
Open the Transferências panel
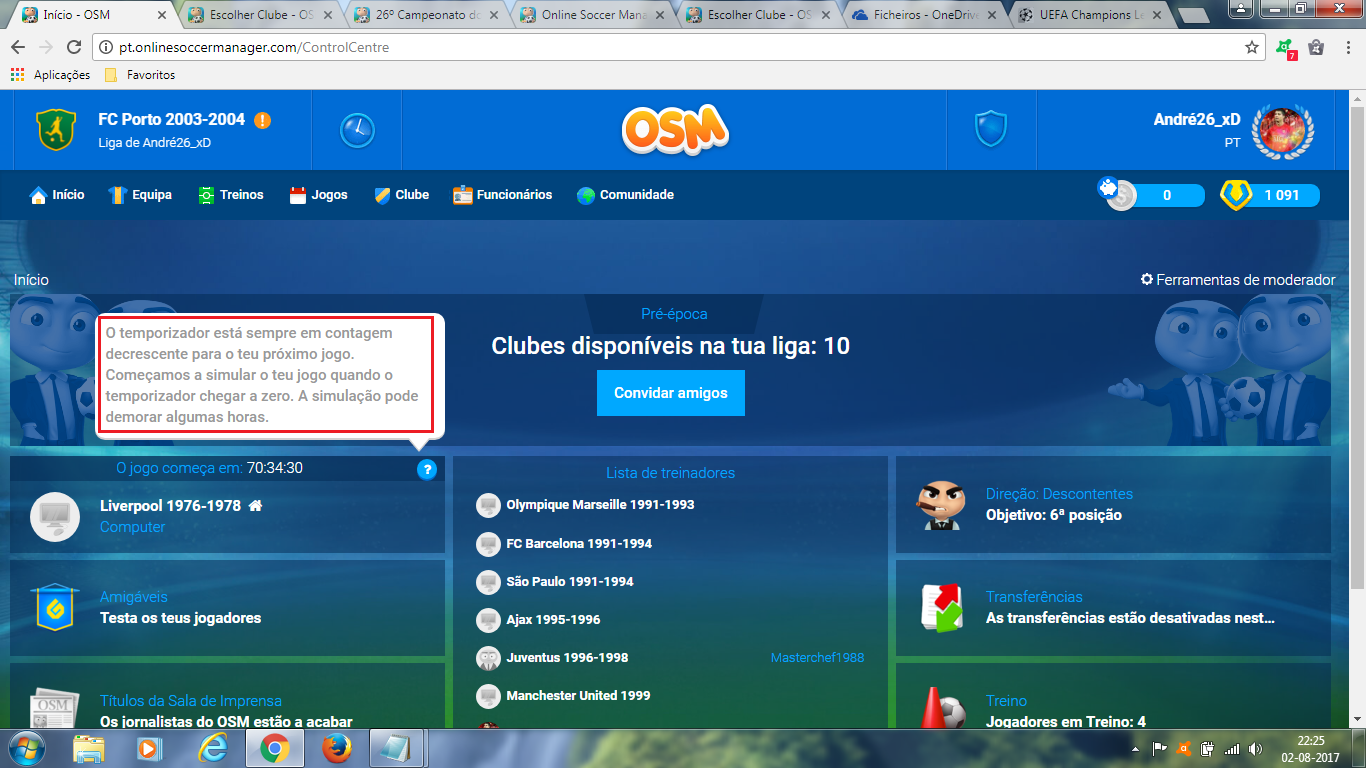(x=1113, y=607)
